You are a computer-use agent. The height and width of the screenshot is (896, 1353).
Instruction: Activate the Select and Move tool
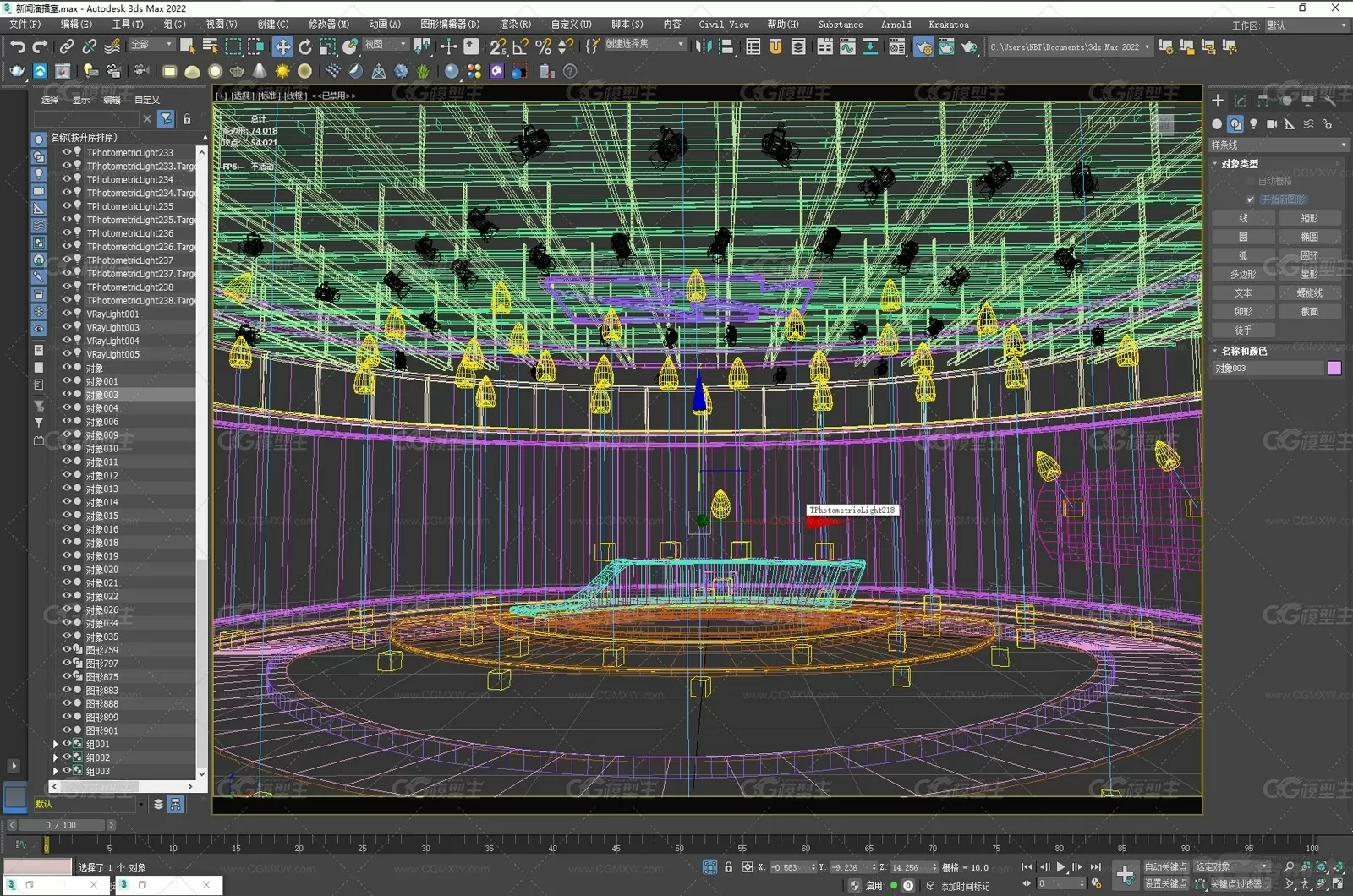click(282, 46)
